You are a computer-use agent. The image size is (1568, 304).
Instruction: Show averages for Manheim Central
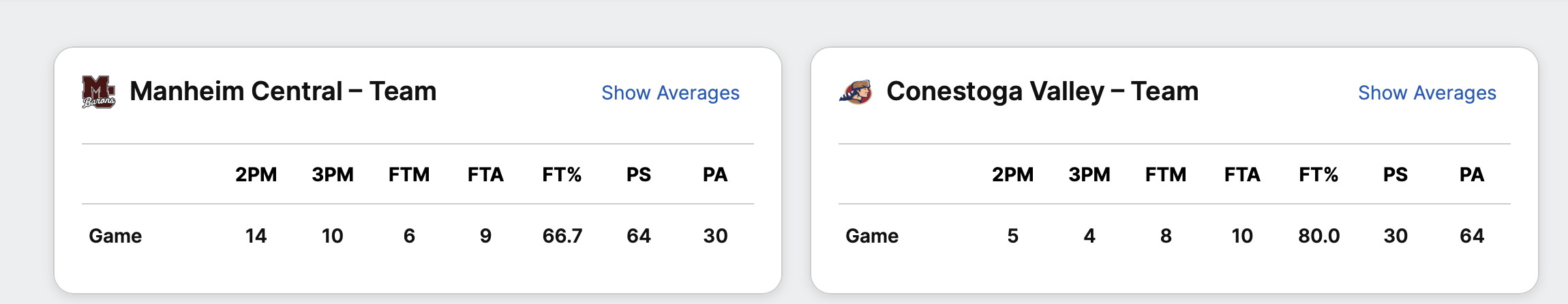coord(670,93)
